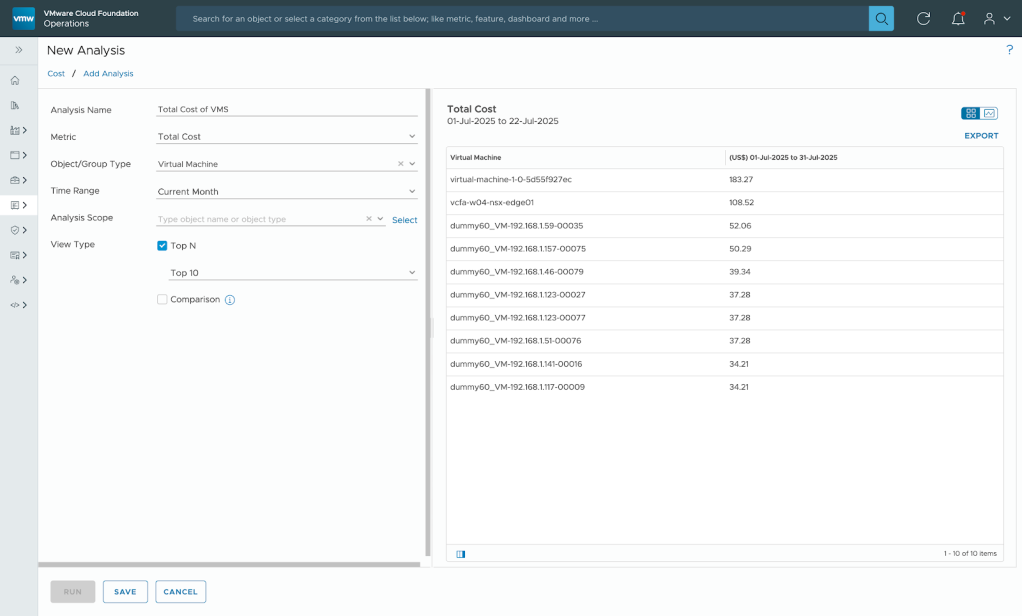Image resolution: width=1022 pixels, height=616 pixels.
Task: Click the Virtual Machine column header
Action: tap(585, 157)
